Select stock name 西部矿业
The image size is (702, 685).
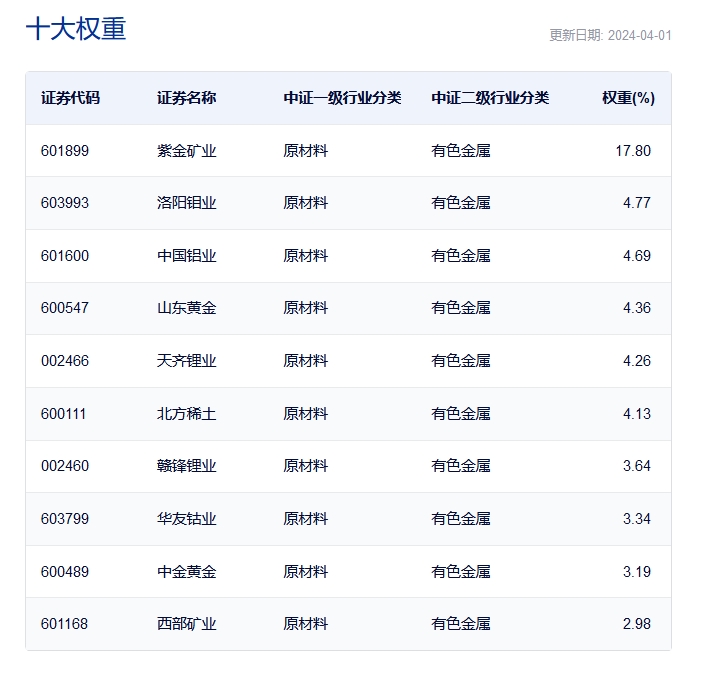[x=187, y=624]
